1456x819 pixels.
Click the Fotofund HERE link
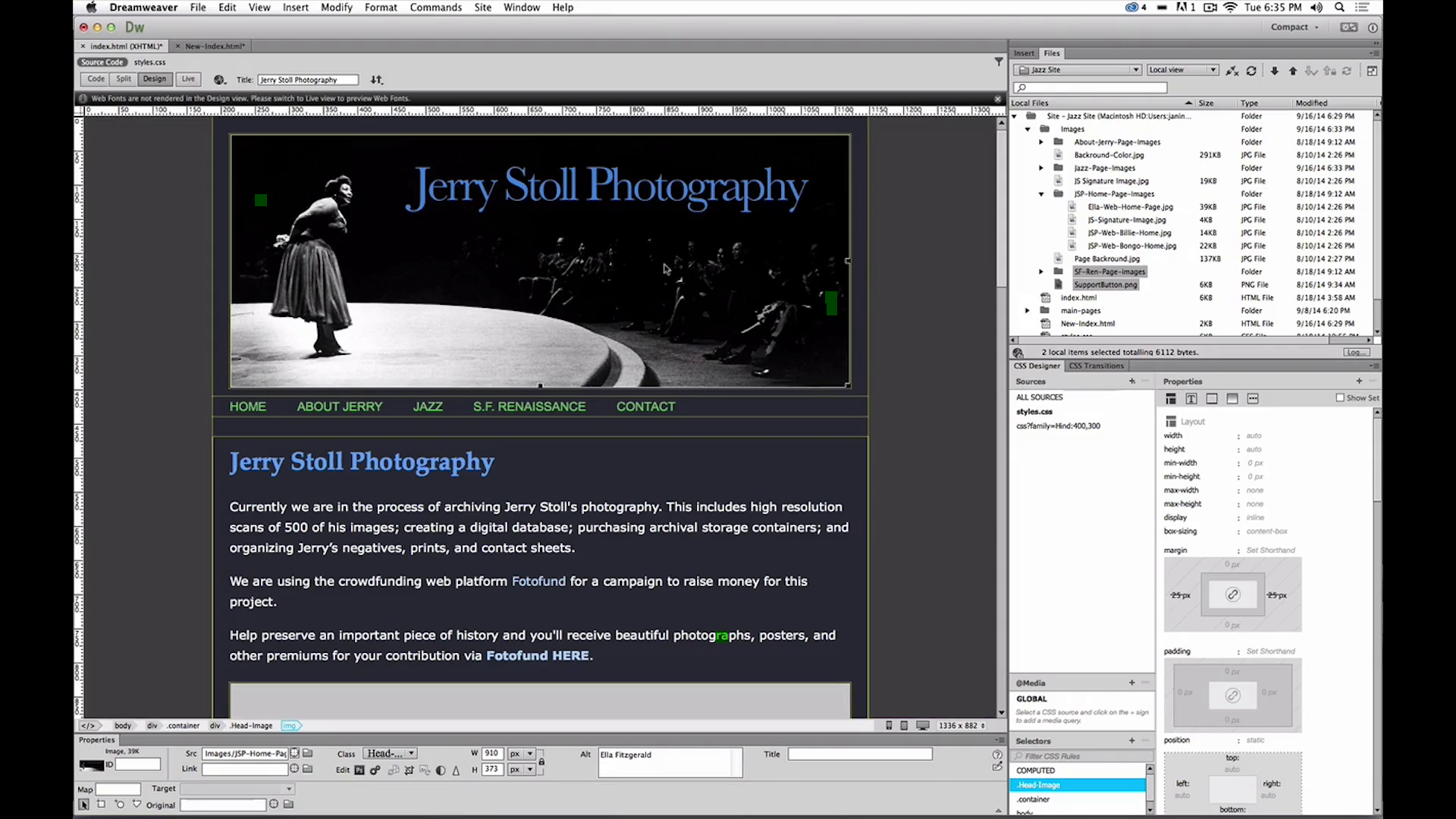coord(536,655)
